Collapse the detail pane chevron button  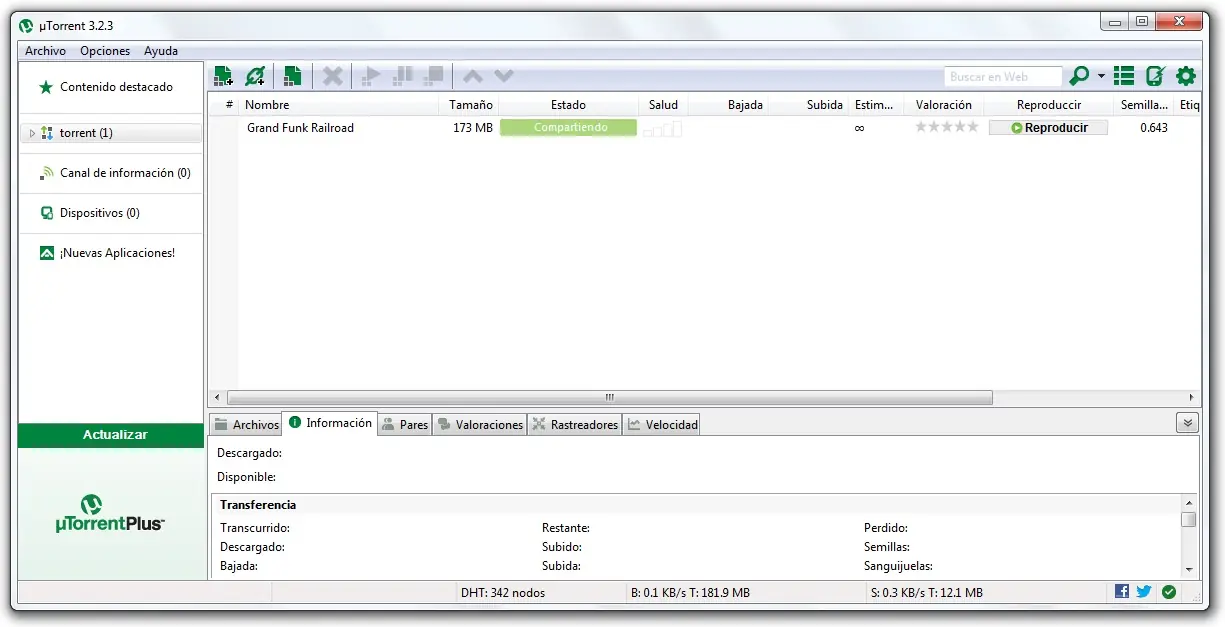click(x=1187, y=423)
